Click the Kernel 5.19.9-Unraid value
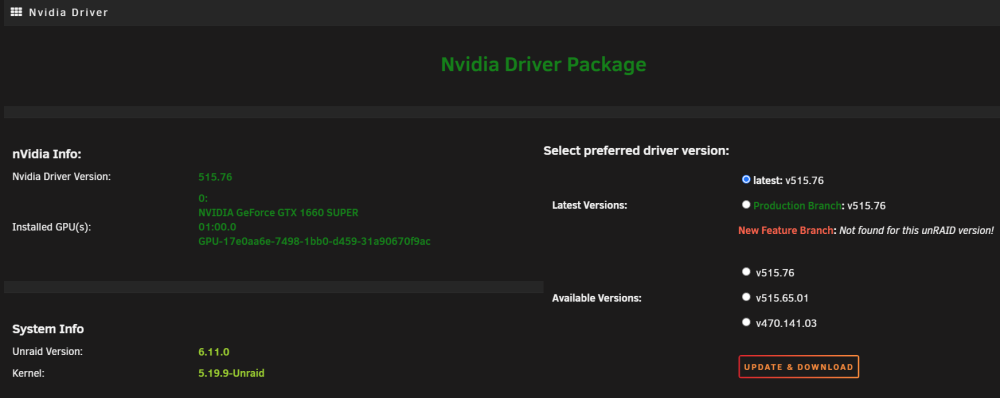The image size is (1000, 398). click(x=232, y=373)
